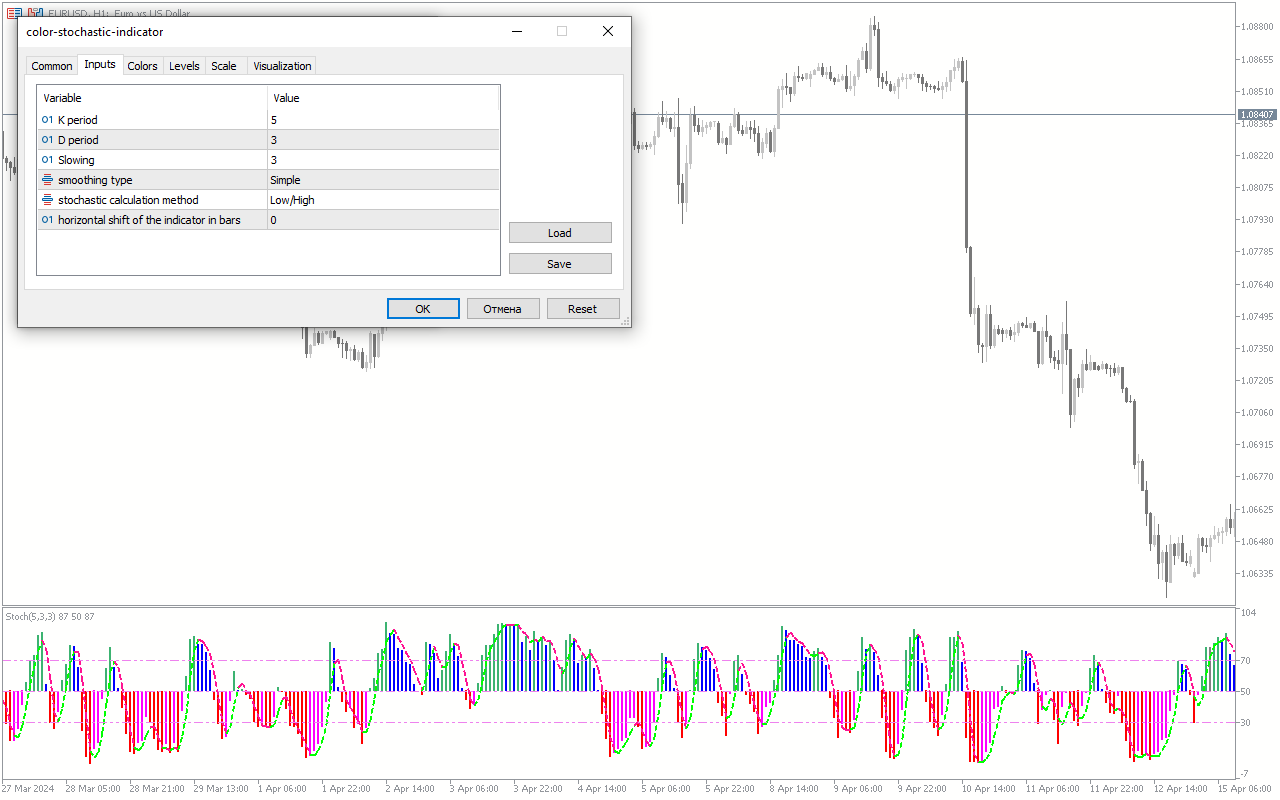
Task: Click the D period variable name
Action: click(x=78, y=140)
